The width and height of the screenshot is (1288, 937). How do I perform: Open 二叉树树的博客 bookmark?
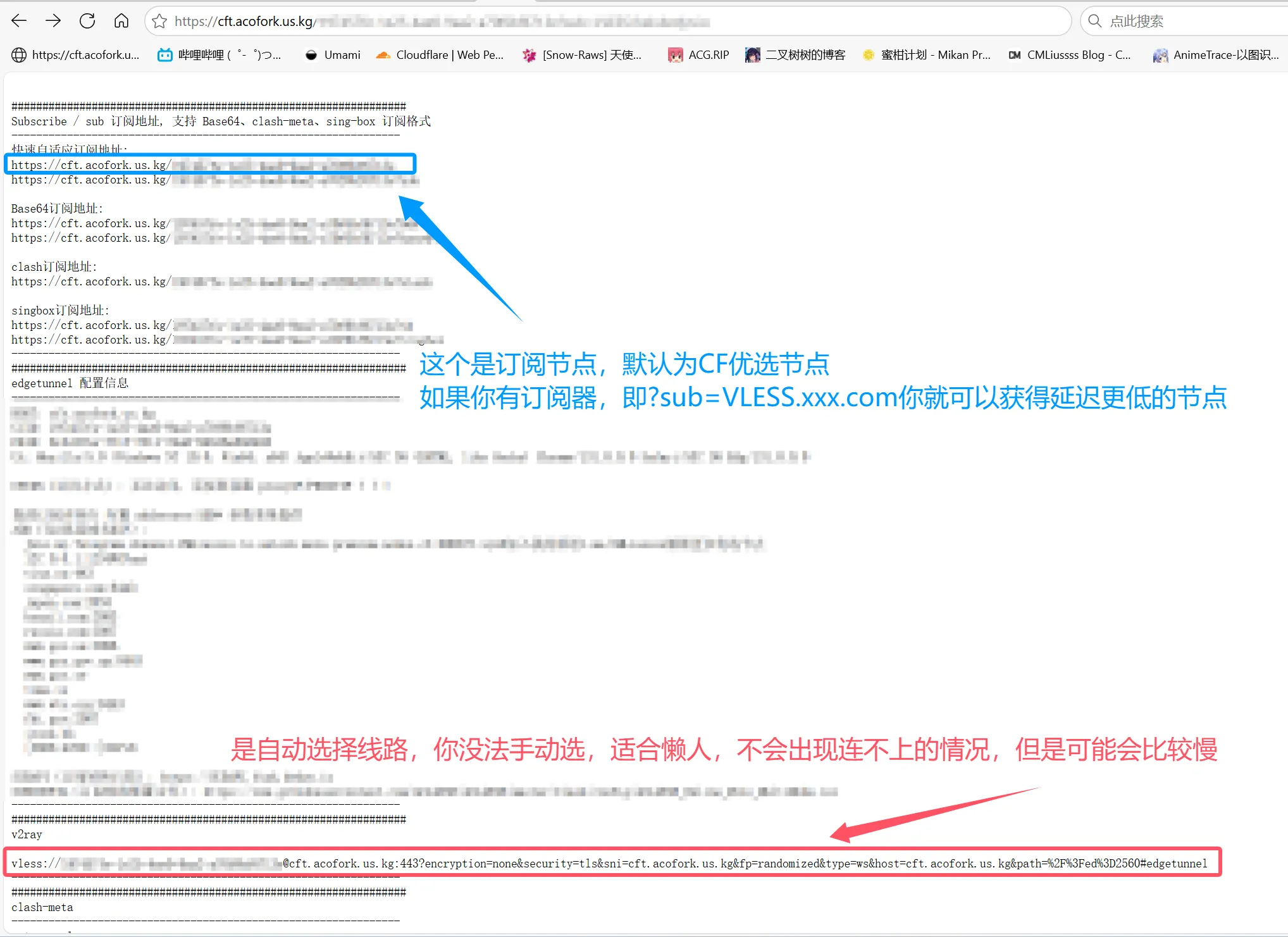tap(795, 55)
